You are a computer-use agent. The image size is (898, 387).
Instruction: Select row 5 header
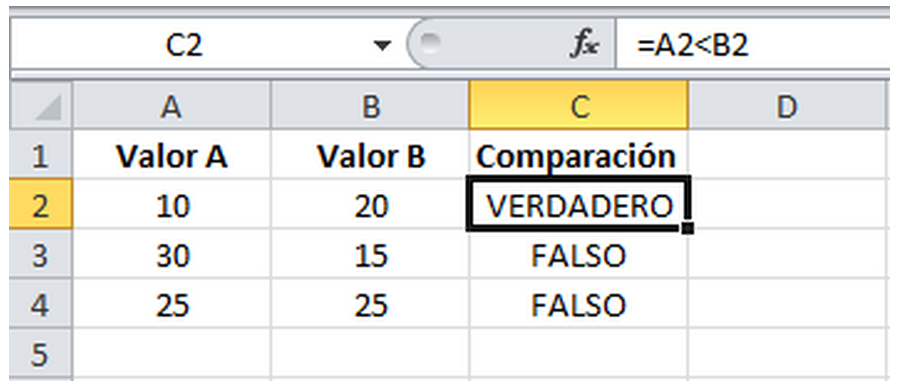(41, 353)
